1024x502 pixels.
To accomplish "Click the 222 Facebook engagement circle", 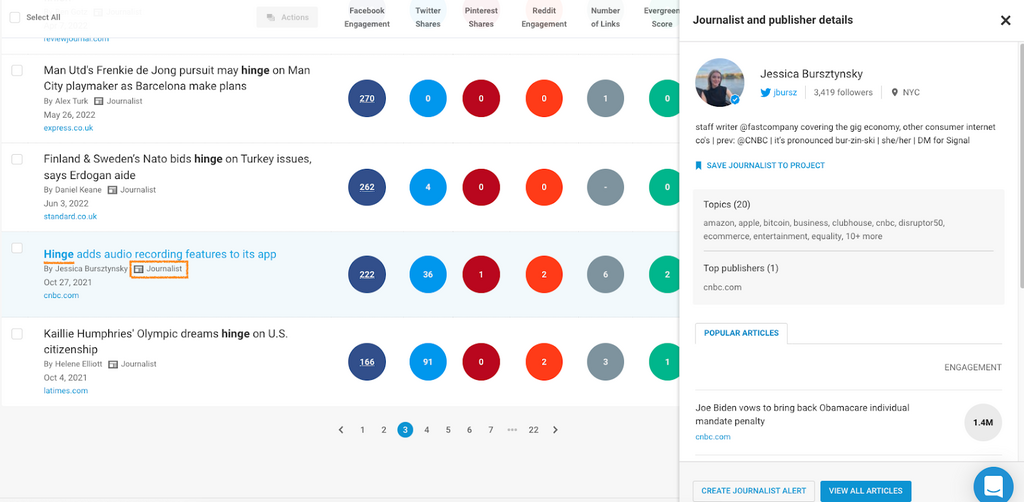I will [367, 275].
